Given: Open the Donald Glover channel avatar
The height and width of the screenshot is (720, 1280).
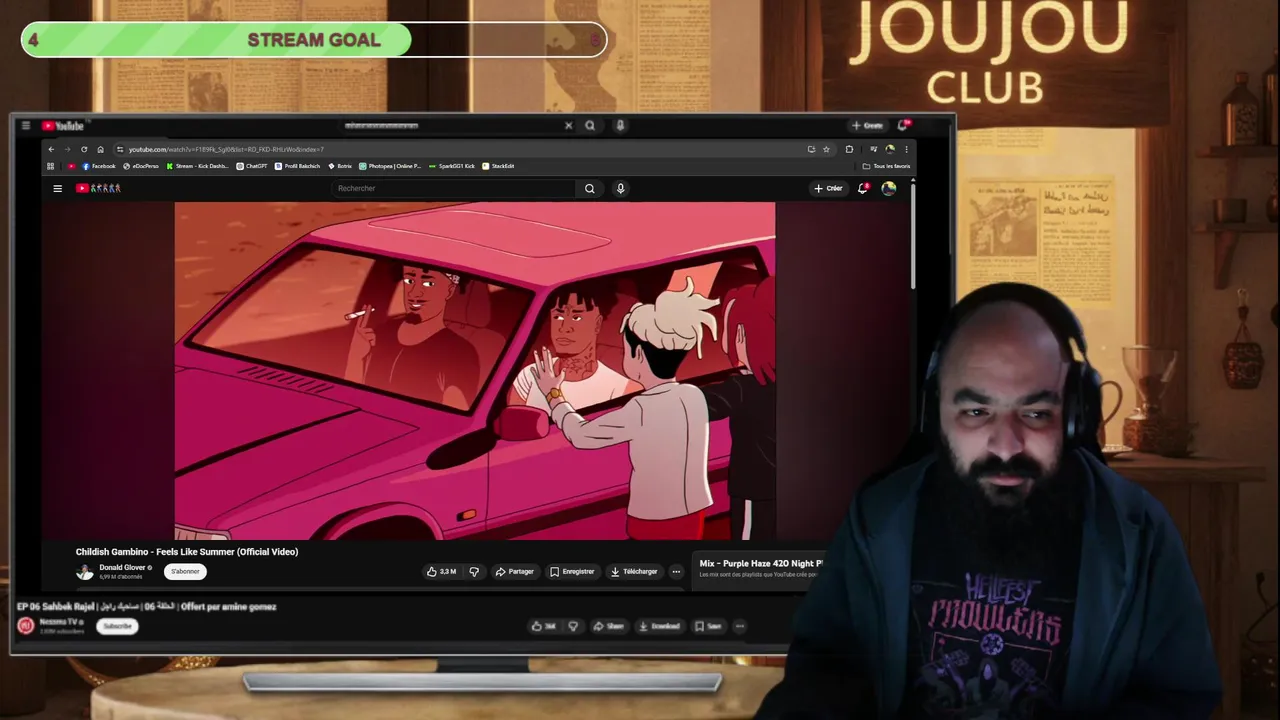Looking at the screenshot, I should (x=85, y=572).
